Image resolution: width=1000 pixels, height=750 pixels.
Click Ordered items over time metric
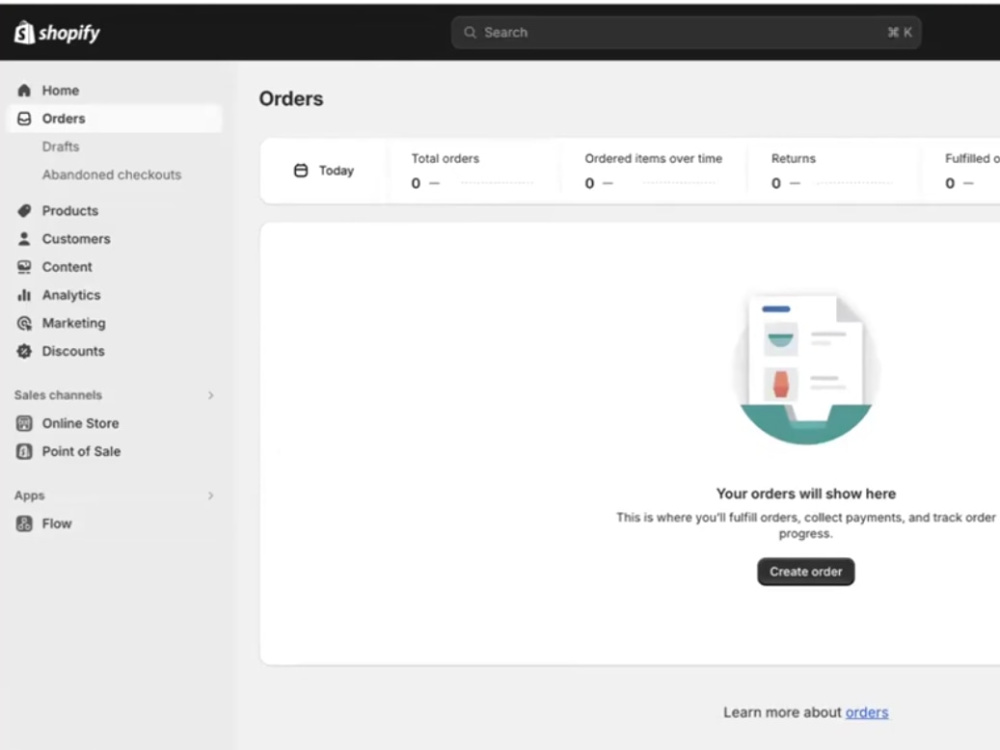click(653, 170)
